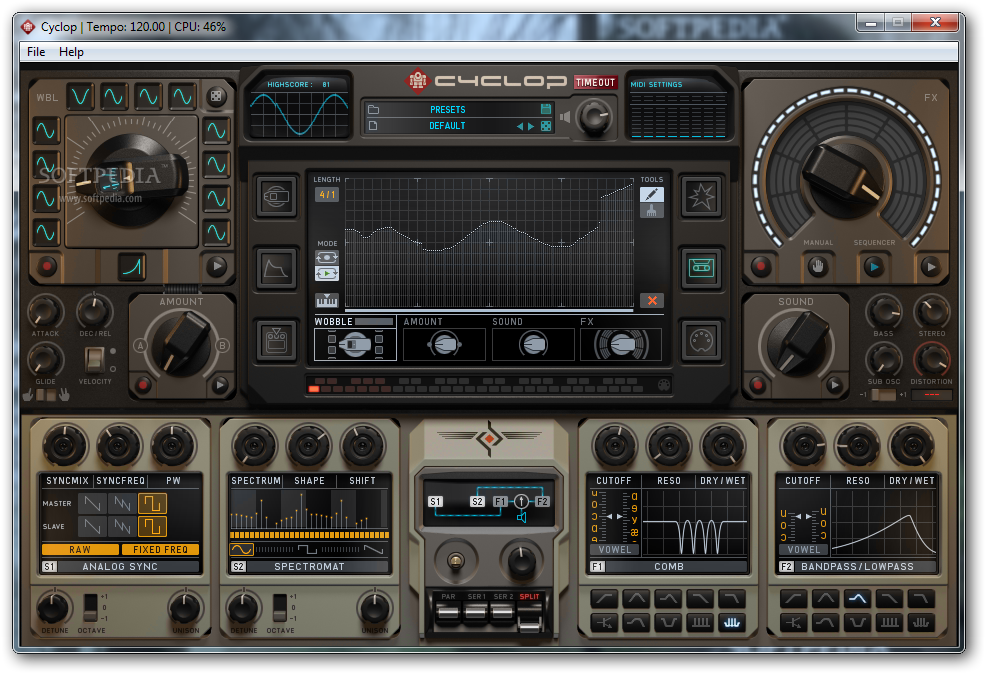
Task: Click the cassette tape icon button
Action: click(x=701, y=268)
